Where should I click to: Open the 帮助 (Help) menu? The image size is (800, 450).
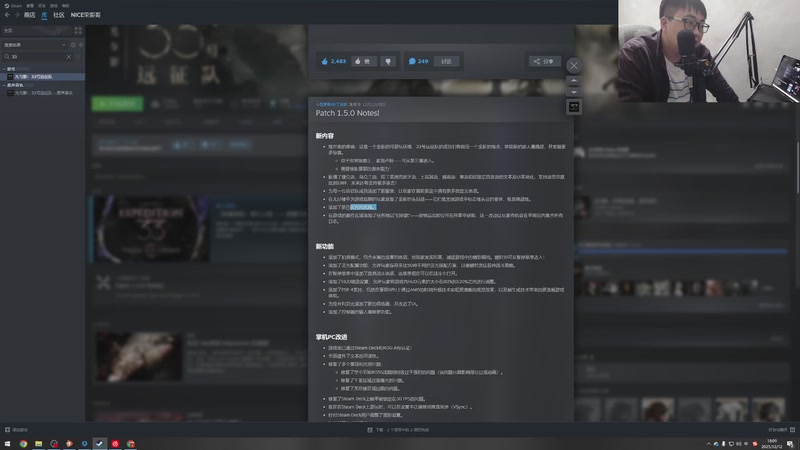(x=65, y=6)
